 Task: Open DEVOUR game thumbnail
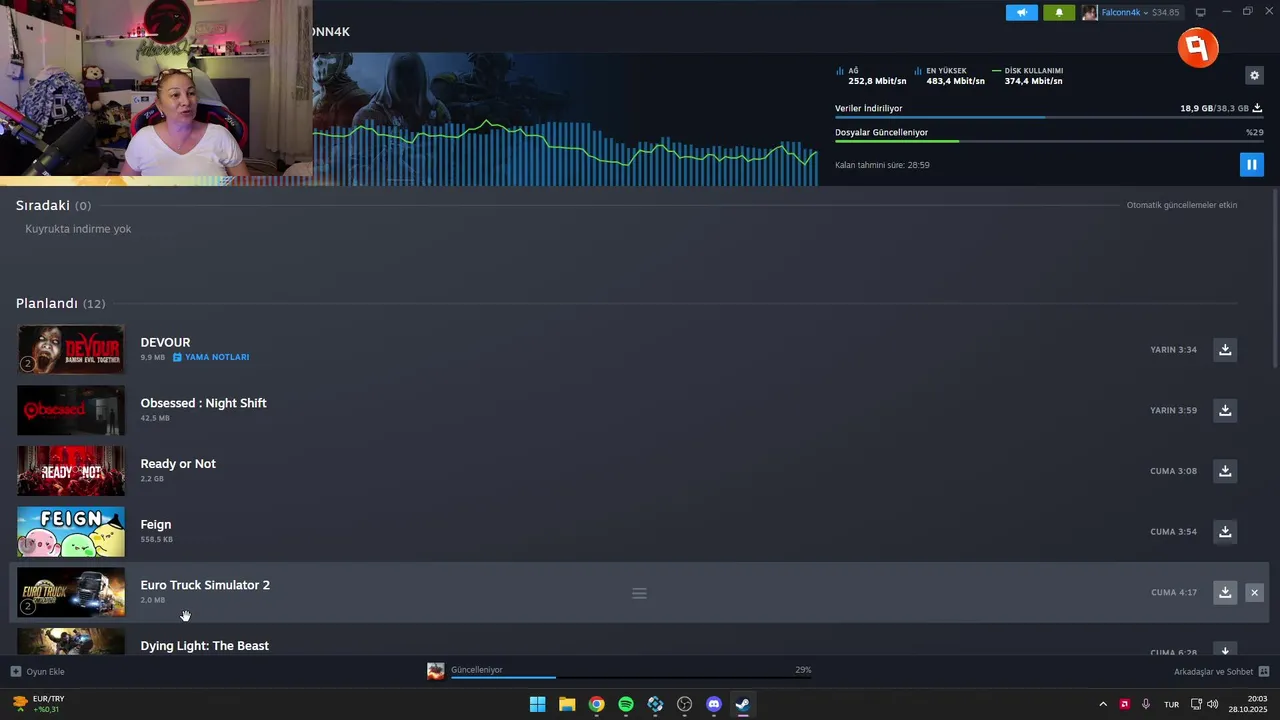coord(71,349)
